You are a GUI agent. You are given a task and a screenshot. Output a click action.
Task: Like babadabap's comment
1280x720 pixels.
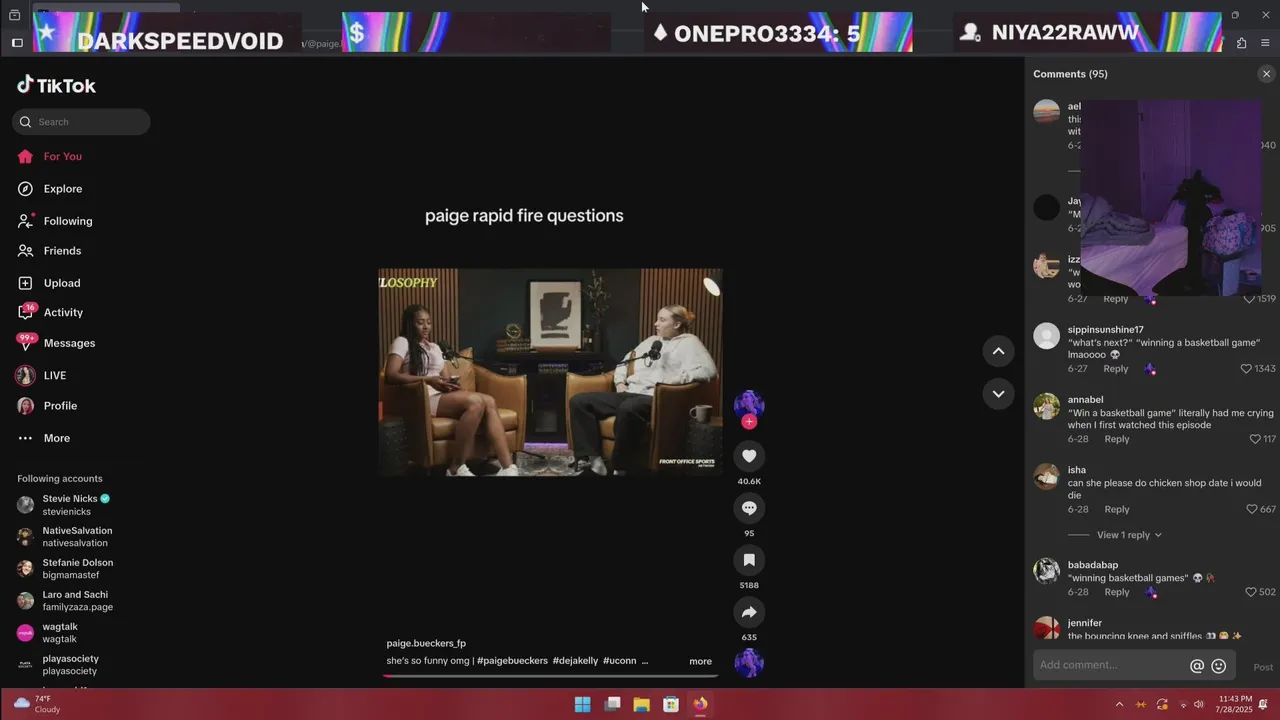[x=1251, y=592]
